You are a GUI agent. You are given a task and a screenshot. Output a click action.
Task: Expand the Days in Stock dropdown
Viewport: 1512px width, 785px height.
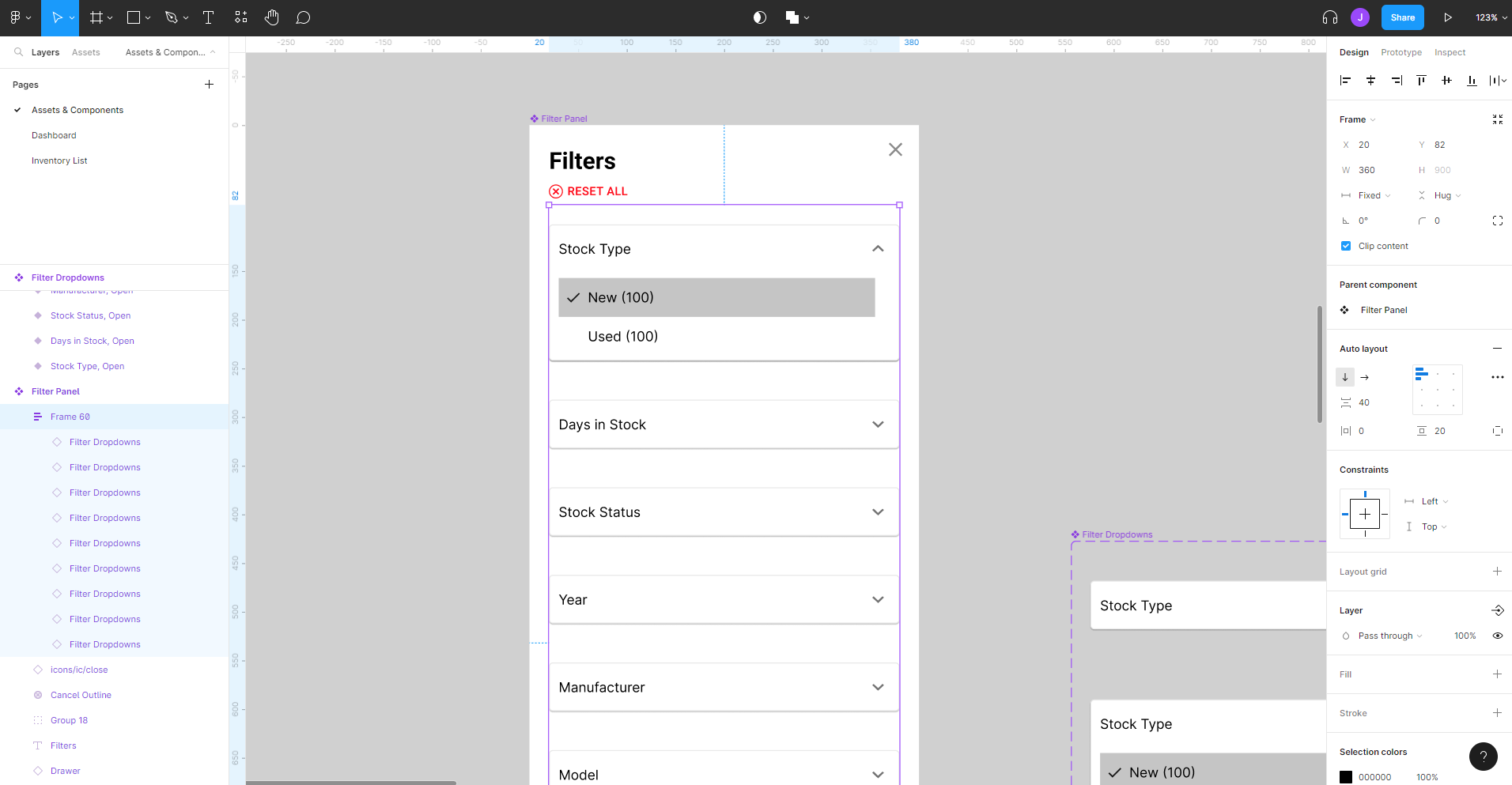[x=878, y=425]
